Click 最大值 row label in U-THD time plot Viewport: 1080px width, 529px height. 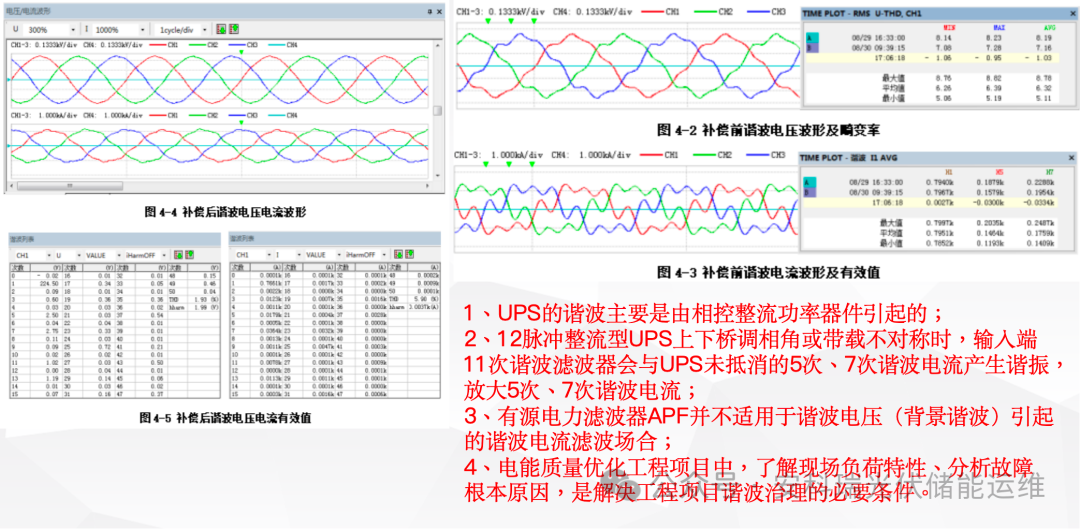click(x=893, y=79)
